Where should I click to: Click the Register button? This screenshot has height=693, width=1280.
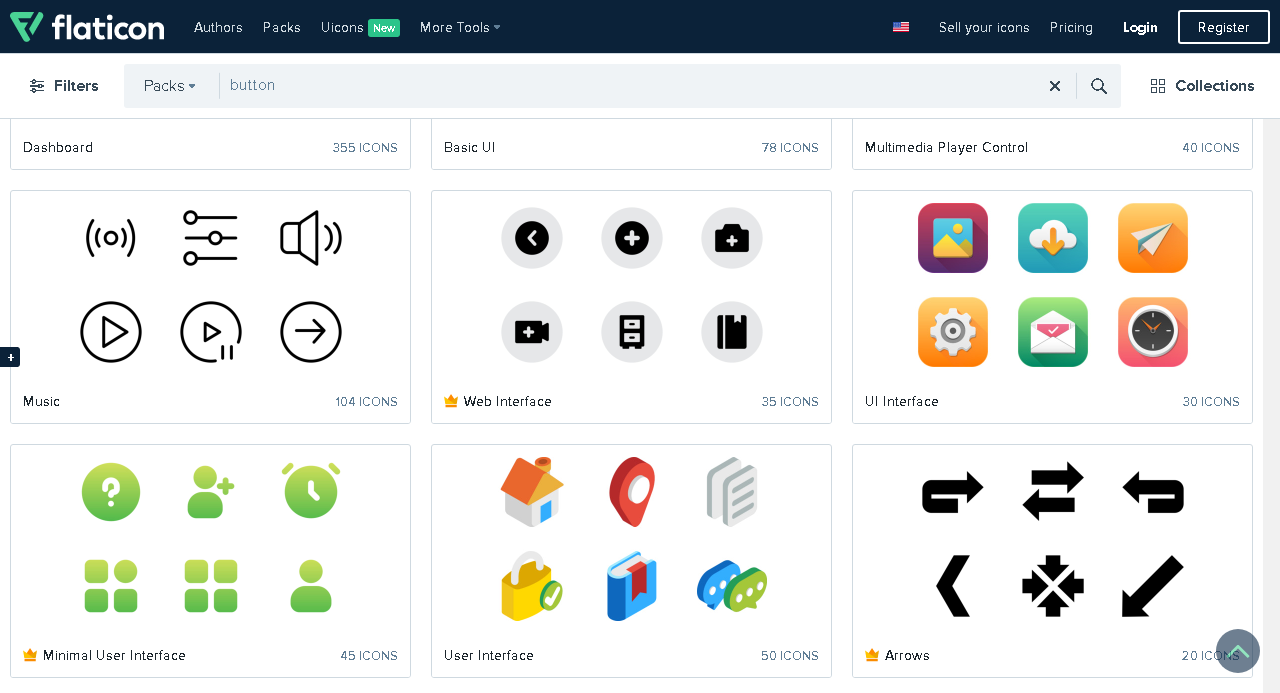click(x=1223, y=27)
